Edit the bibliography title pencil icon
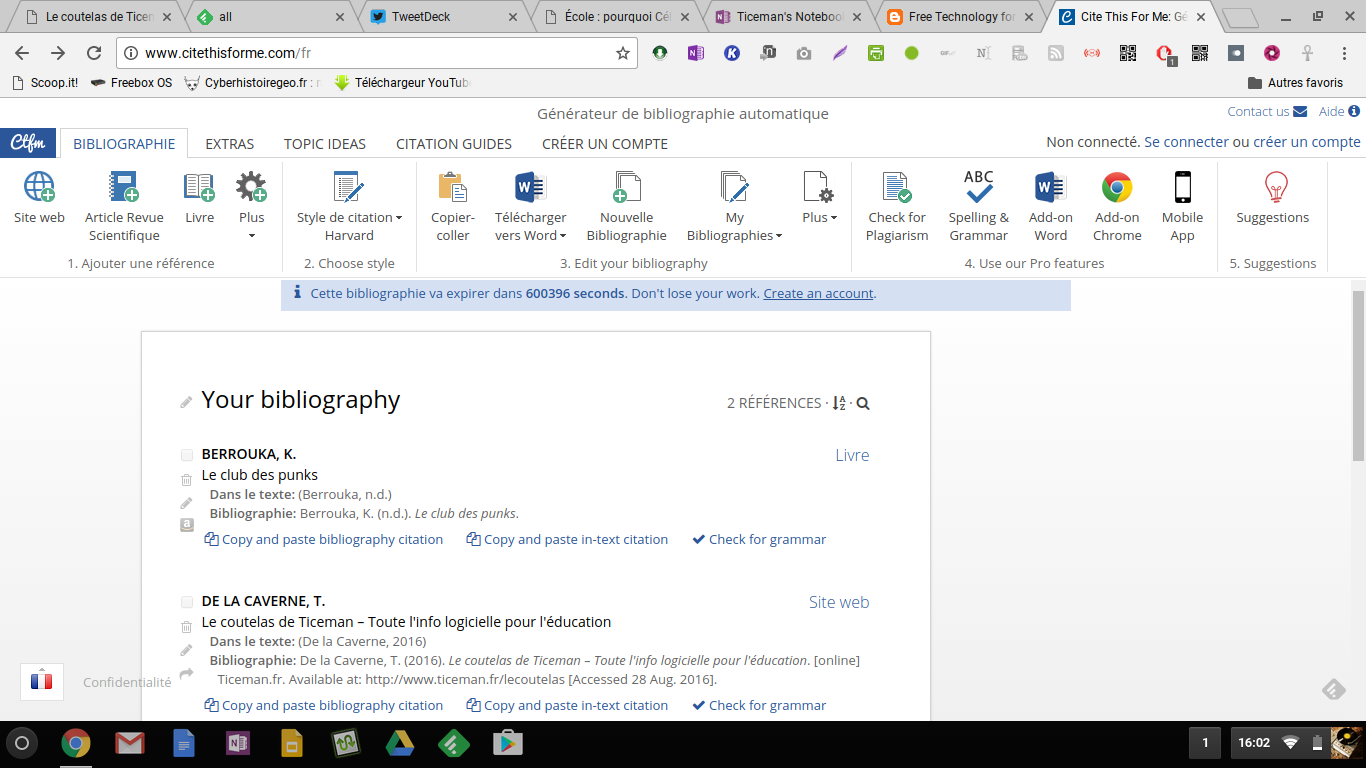1366x768 pixels. 186,402
